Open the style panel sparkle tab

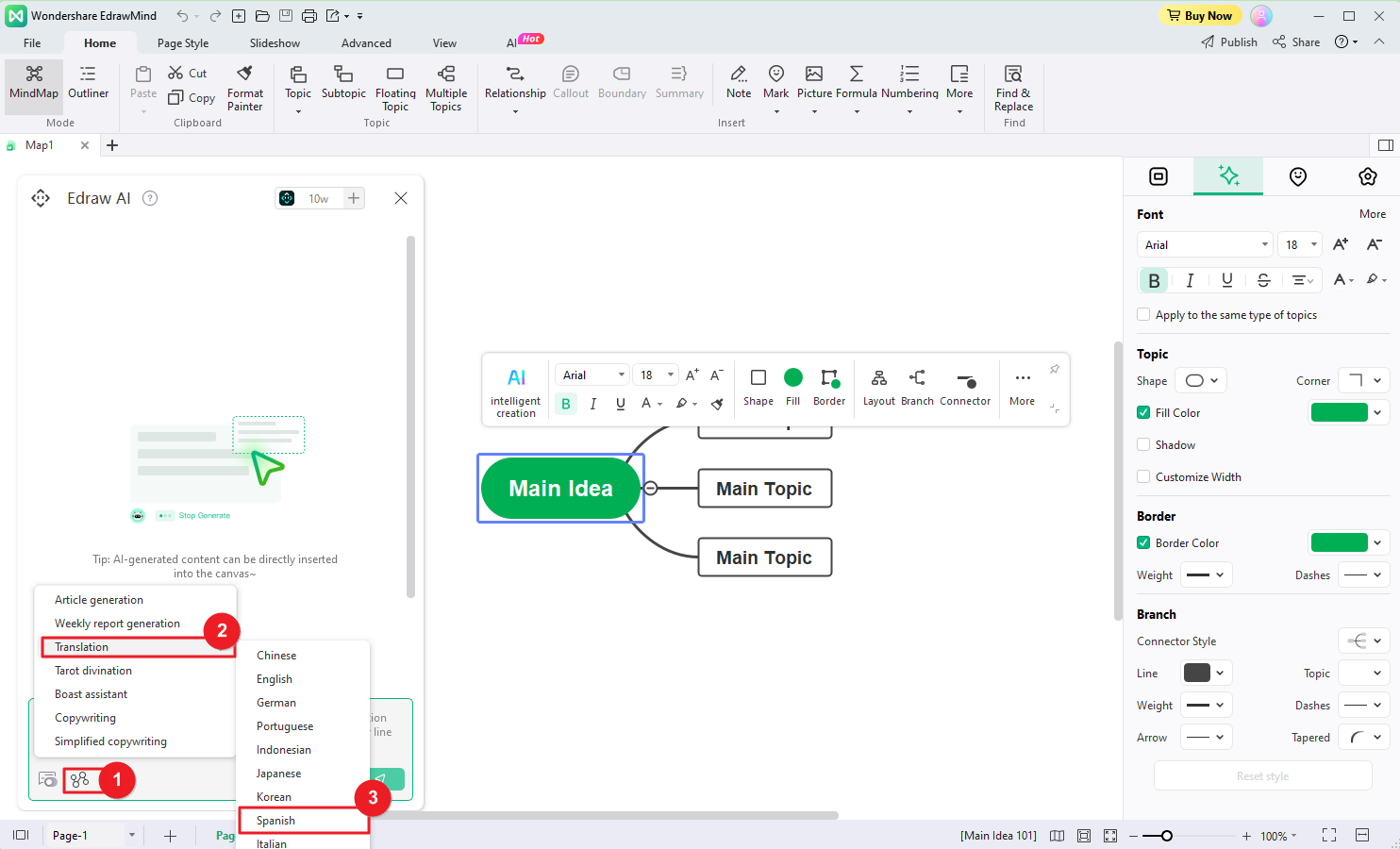pyautogui.click(x=1228, y=175)
